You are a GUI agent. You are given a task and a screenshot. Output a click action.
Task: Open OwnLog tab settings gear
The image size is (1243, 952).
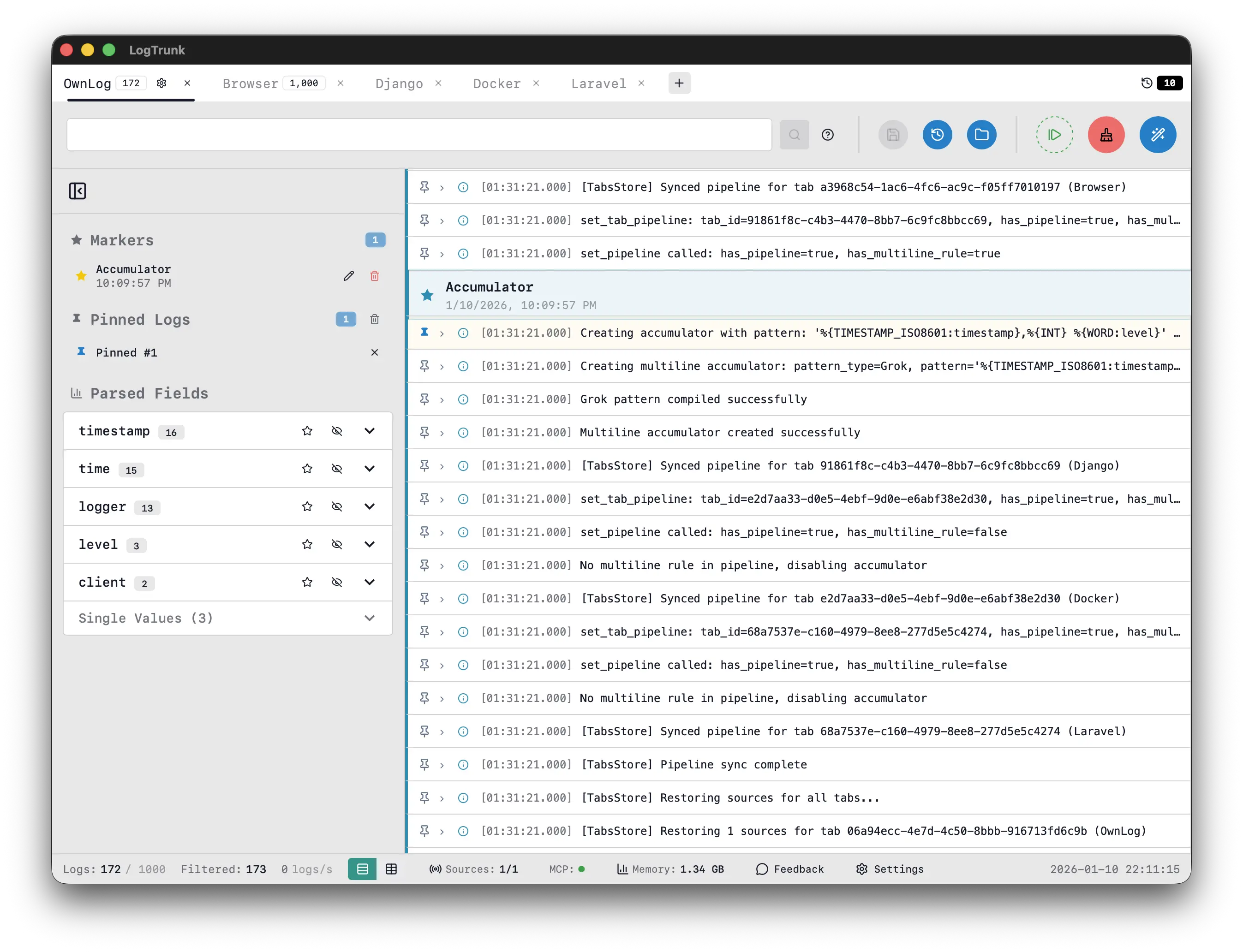pyautogui.click(x=161, y=83)
